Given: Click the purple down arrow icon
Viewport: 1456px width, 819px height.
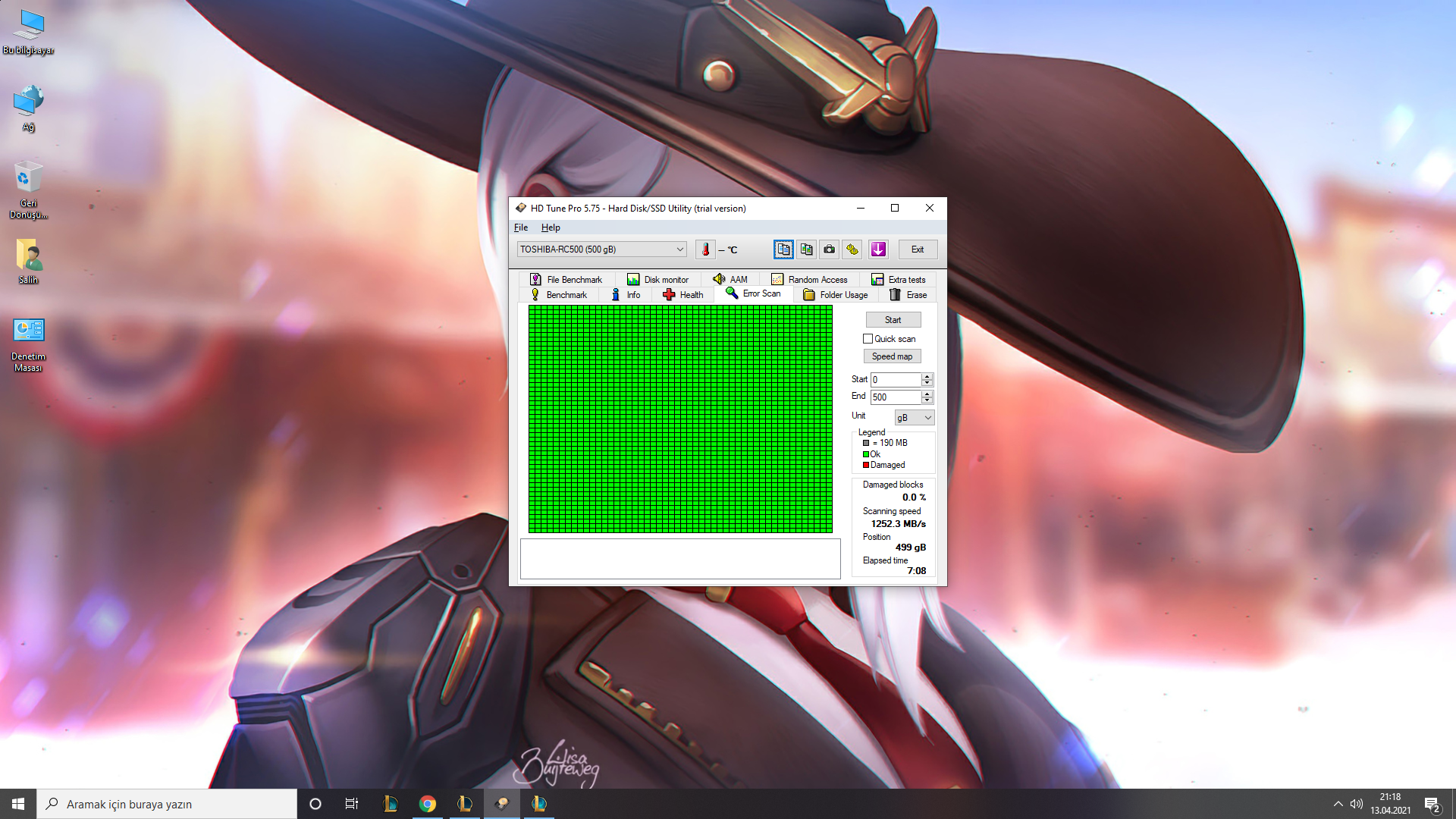Looking at the screenshot, I should pyautogui.click(x=878, y=249).
